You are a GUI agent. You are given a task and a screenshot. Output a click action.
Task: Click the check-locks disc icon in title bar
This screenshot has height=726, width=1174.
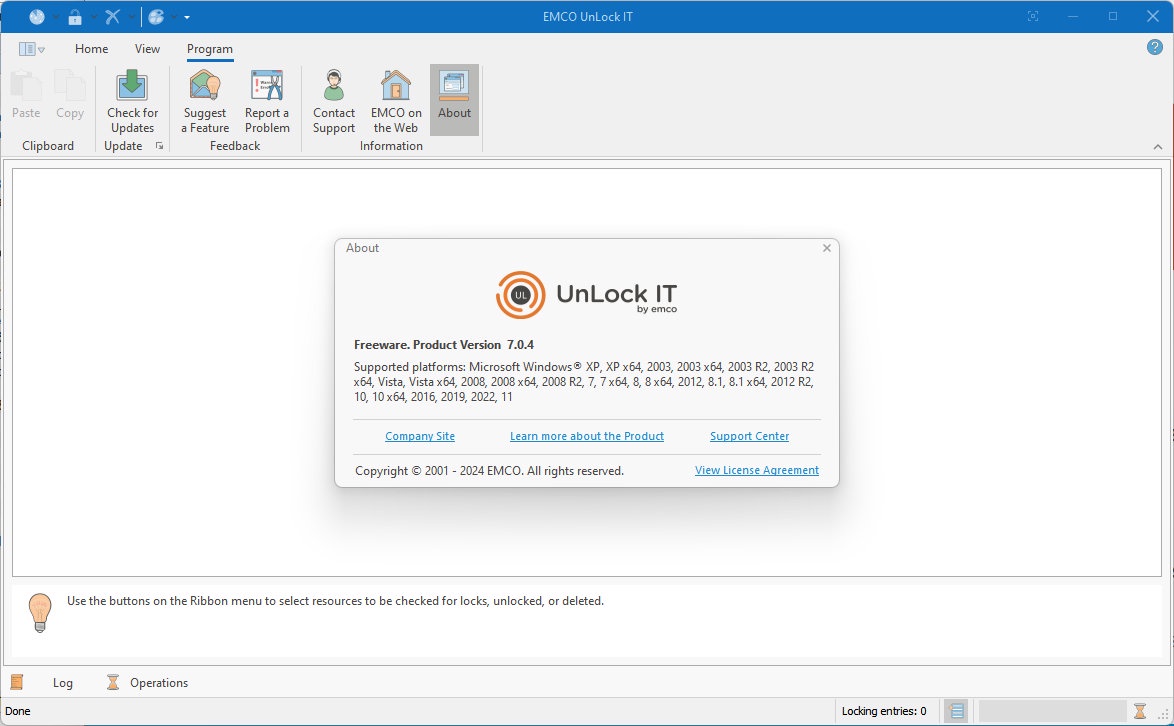pyautogui.click(x=37, y=16)
